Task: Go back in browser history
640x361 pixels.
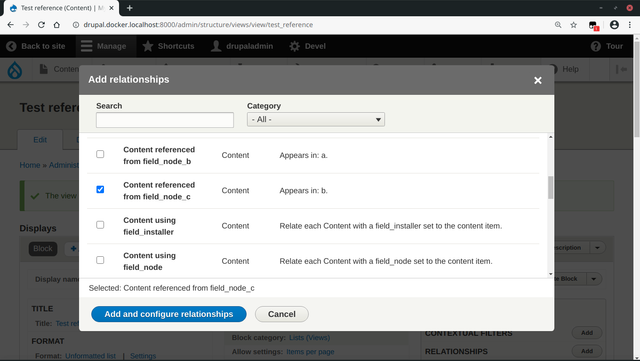Action: coord(11,25)
